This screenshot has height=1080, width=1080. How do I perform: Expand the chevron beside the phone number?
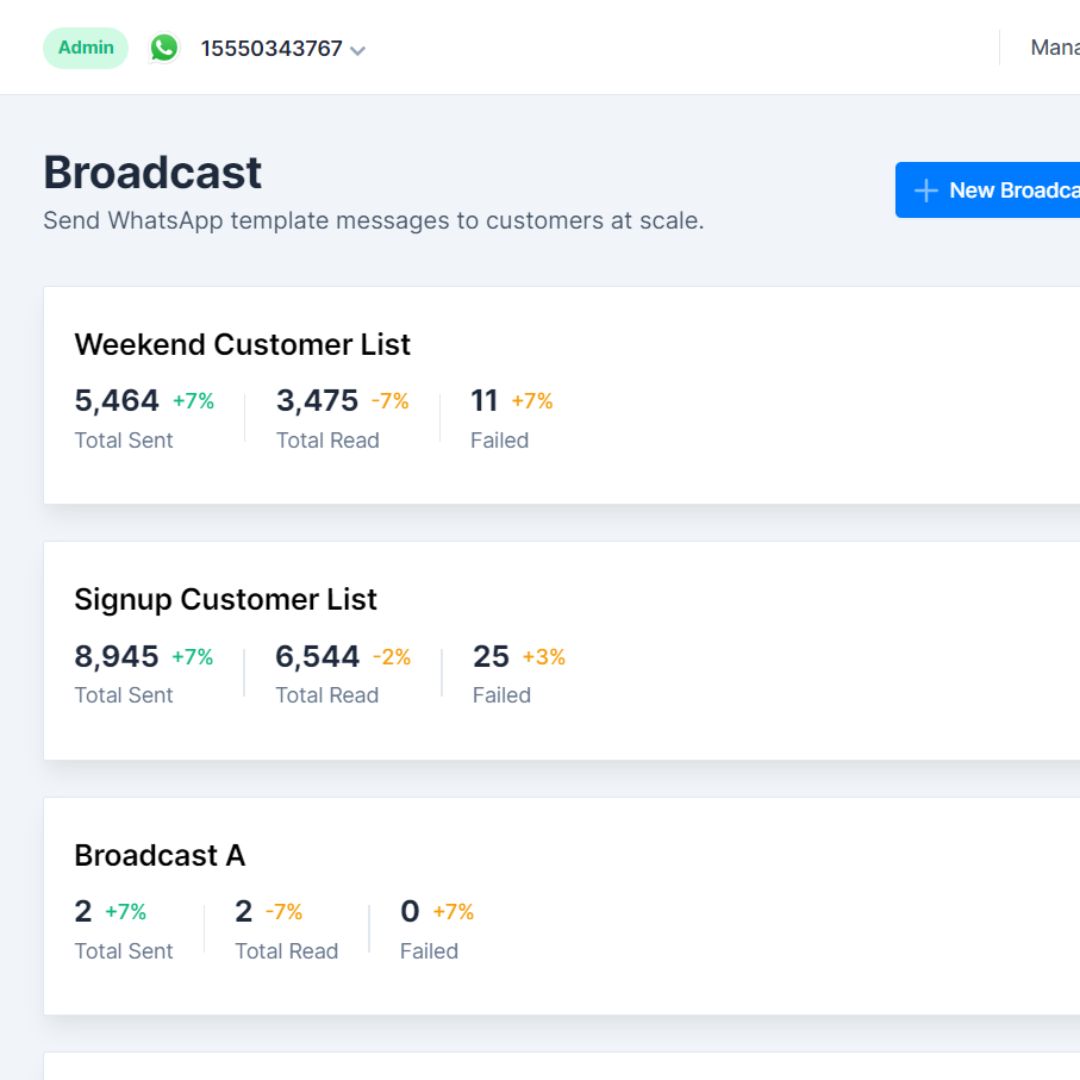pos(358,50)
